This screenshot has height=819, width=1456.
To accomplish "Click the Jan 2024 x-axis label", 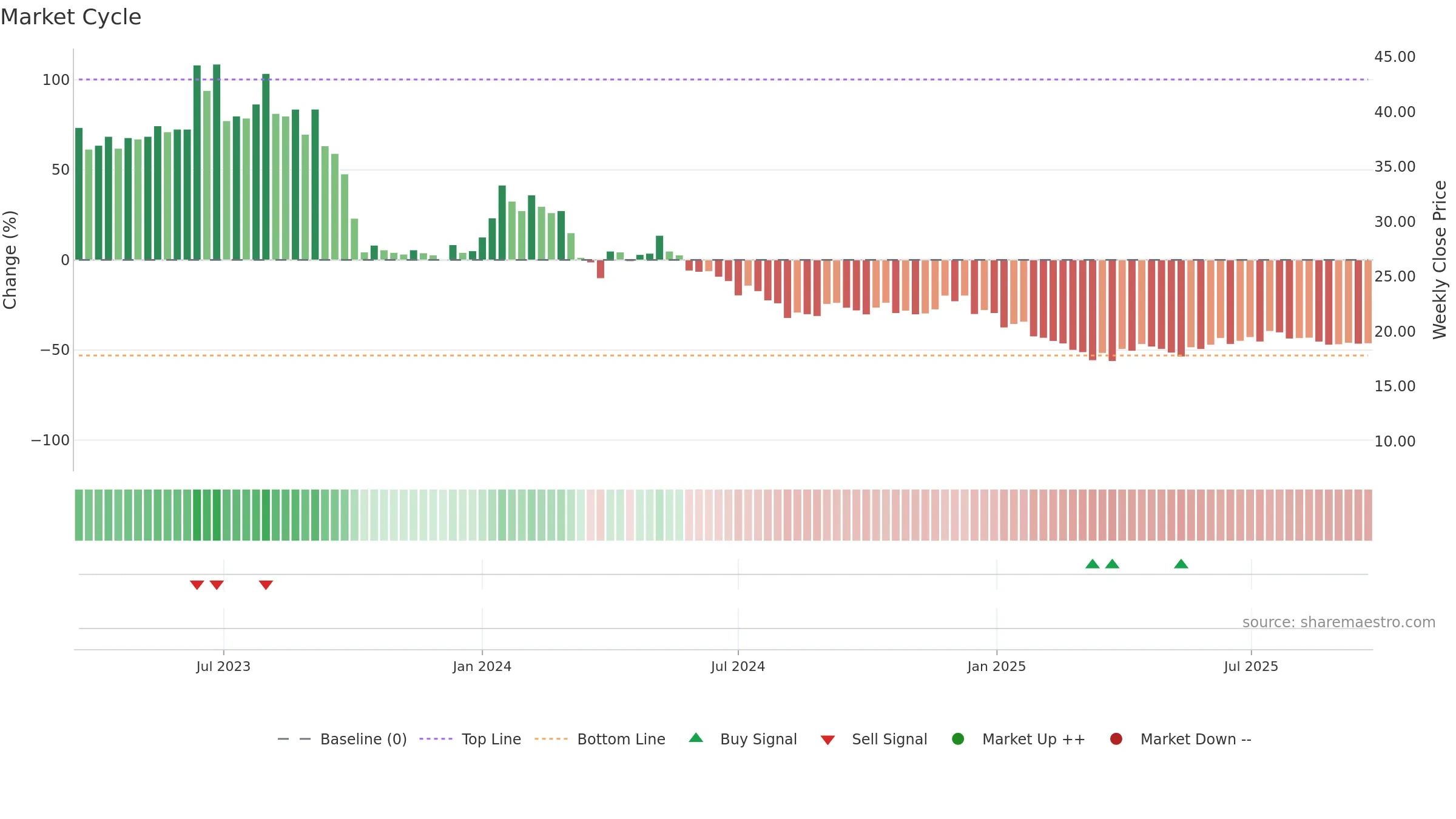I will [482, 667].
